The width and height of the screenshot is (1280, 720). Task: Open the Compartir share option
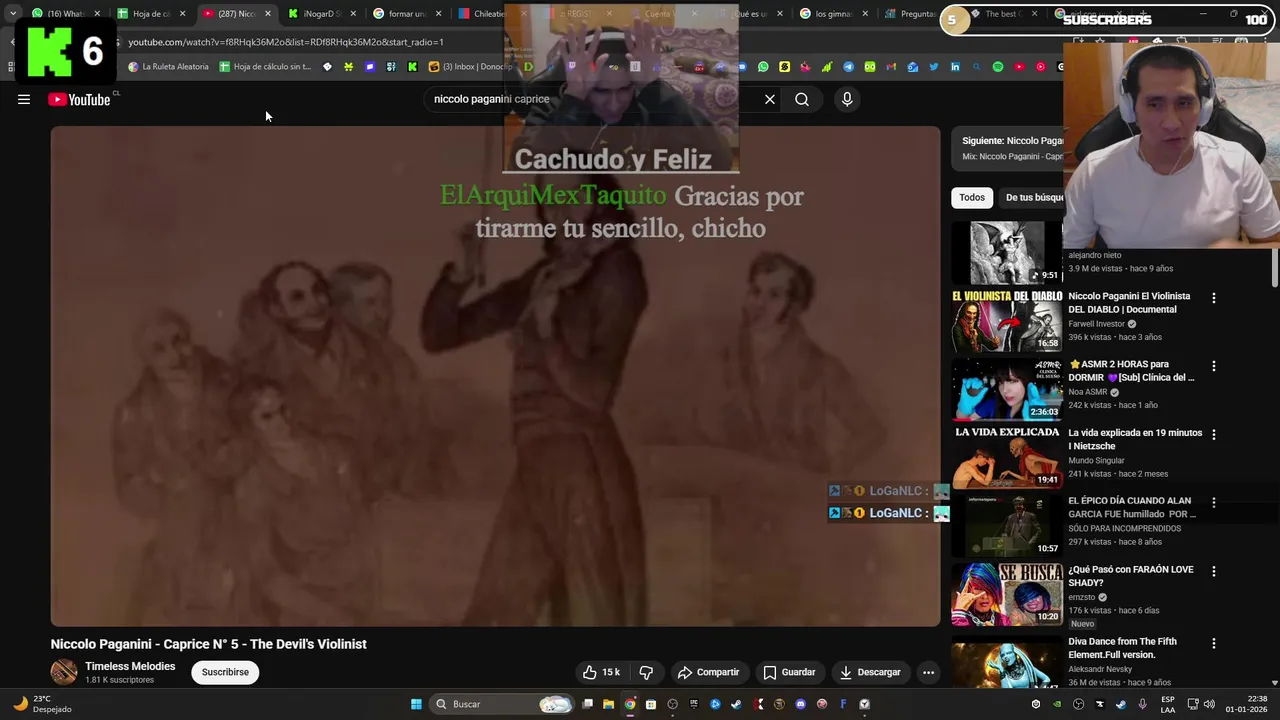(708, 672)
